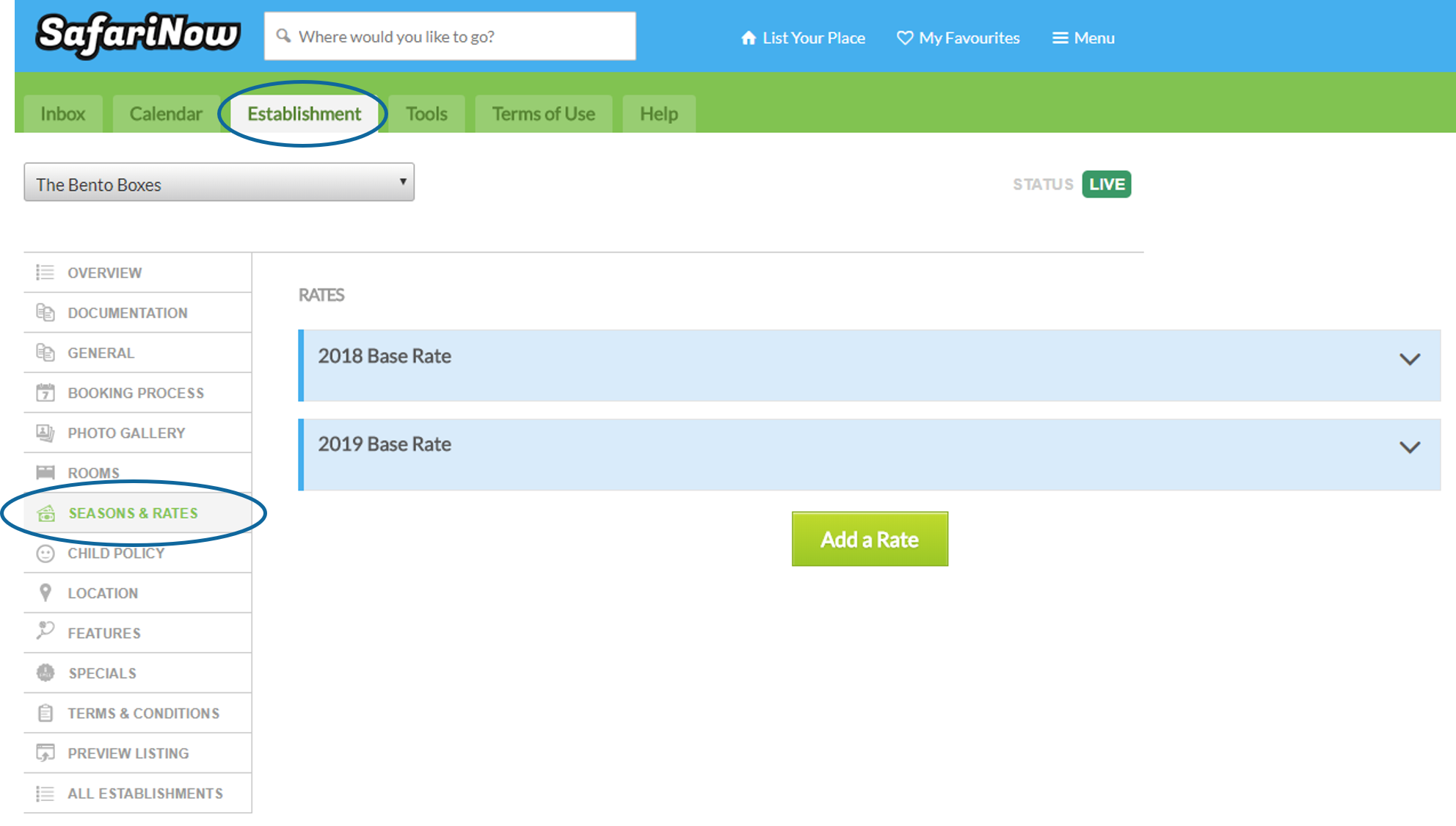The height and width of the screenshot is (826, 1456).
Task: Click the Location pin icon
Action: tap(45, 593)
